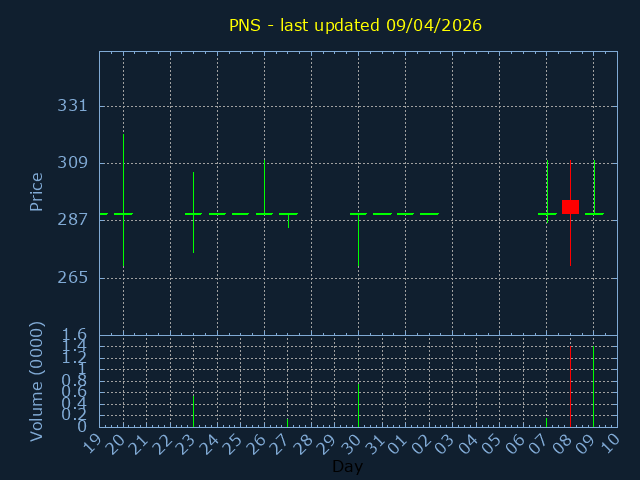Click the day 30 tick label on x-axis
640x480 pixels.
(351, 442)
